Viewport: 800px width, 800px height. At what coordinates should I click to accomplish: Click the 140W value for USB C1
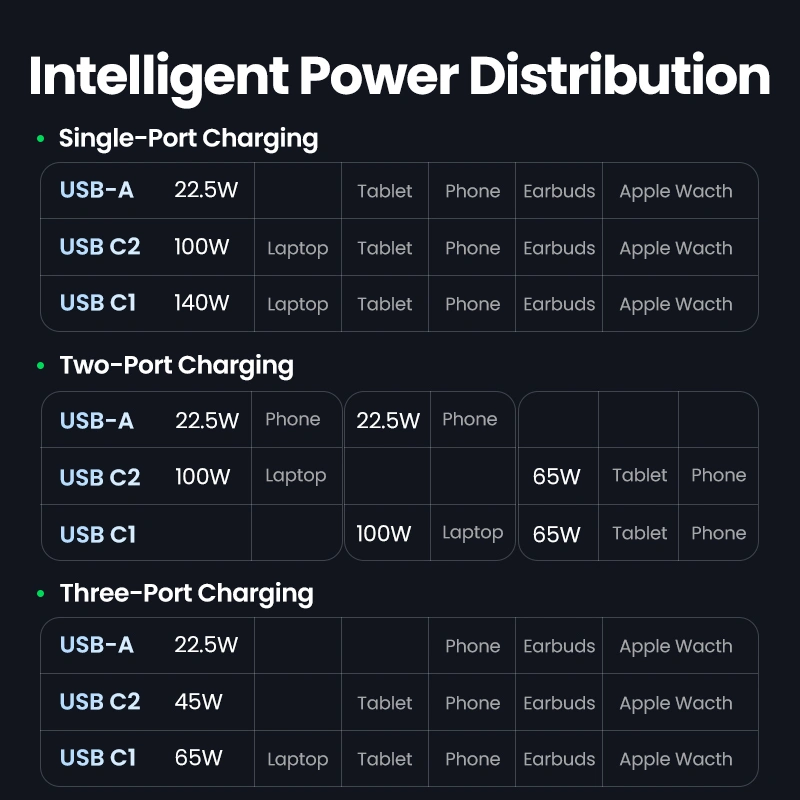[x=201, y=303]
